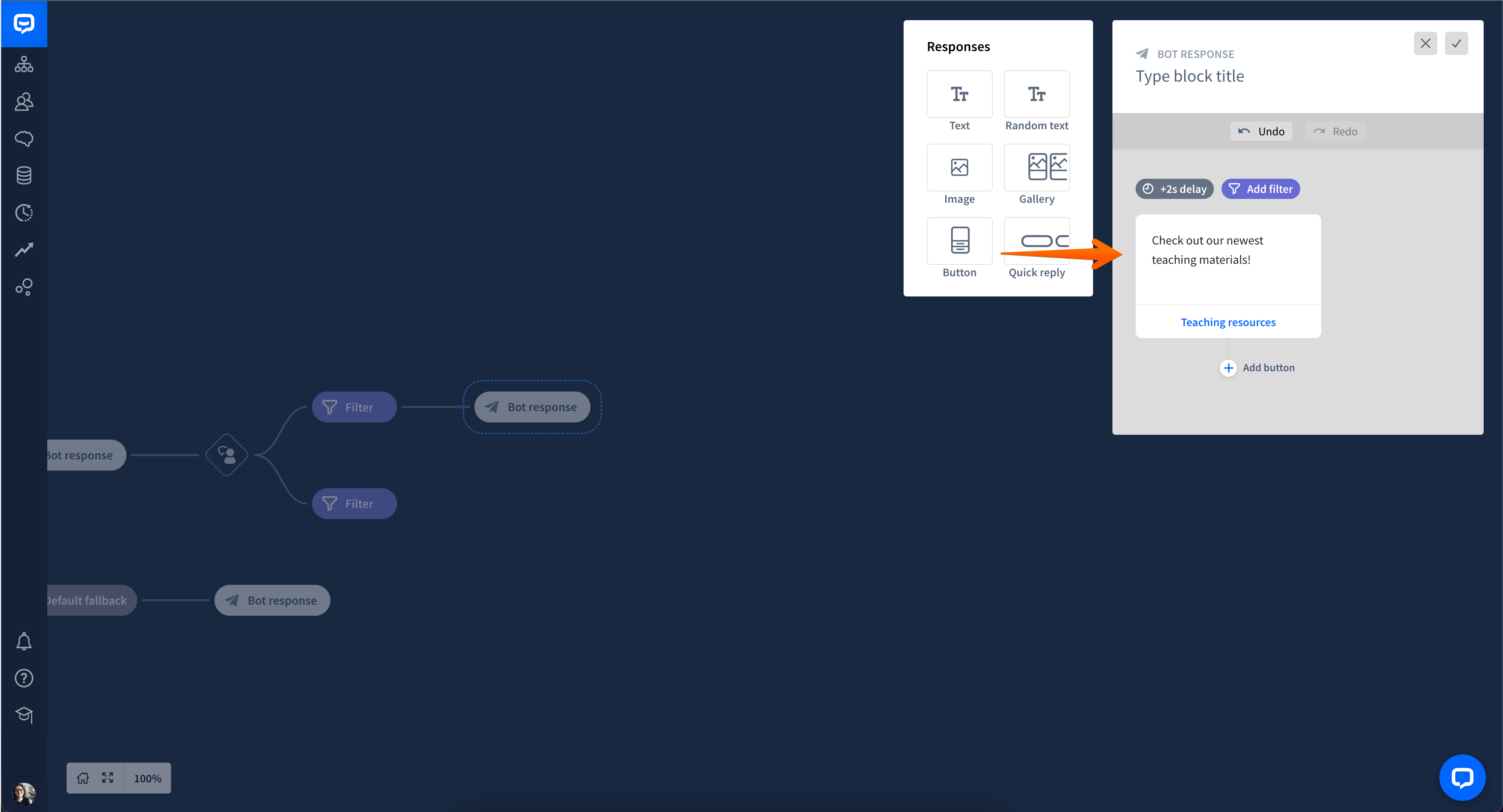
Task: Click the user input diamond node
Action: [x=226, y=455]
